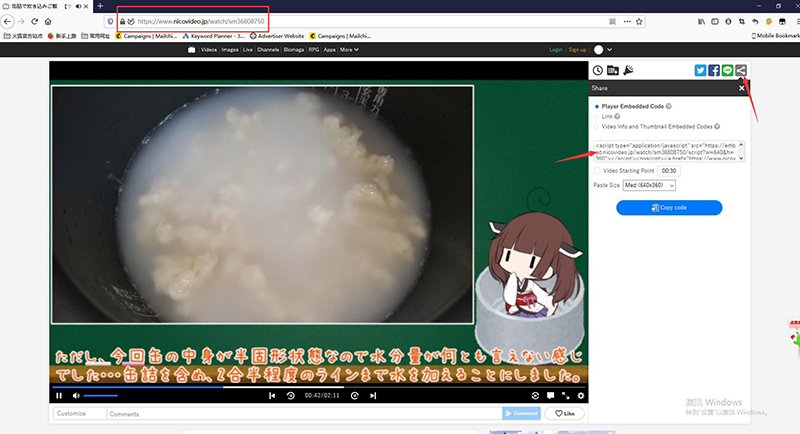Open the watch later clock icon
800x434 pixels.
[x=597, y=70]
